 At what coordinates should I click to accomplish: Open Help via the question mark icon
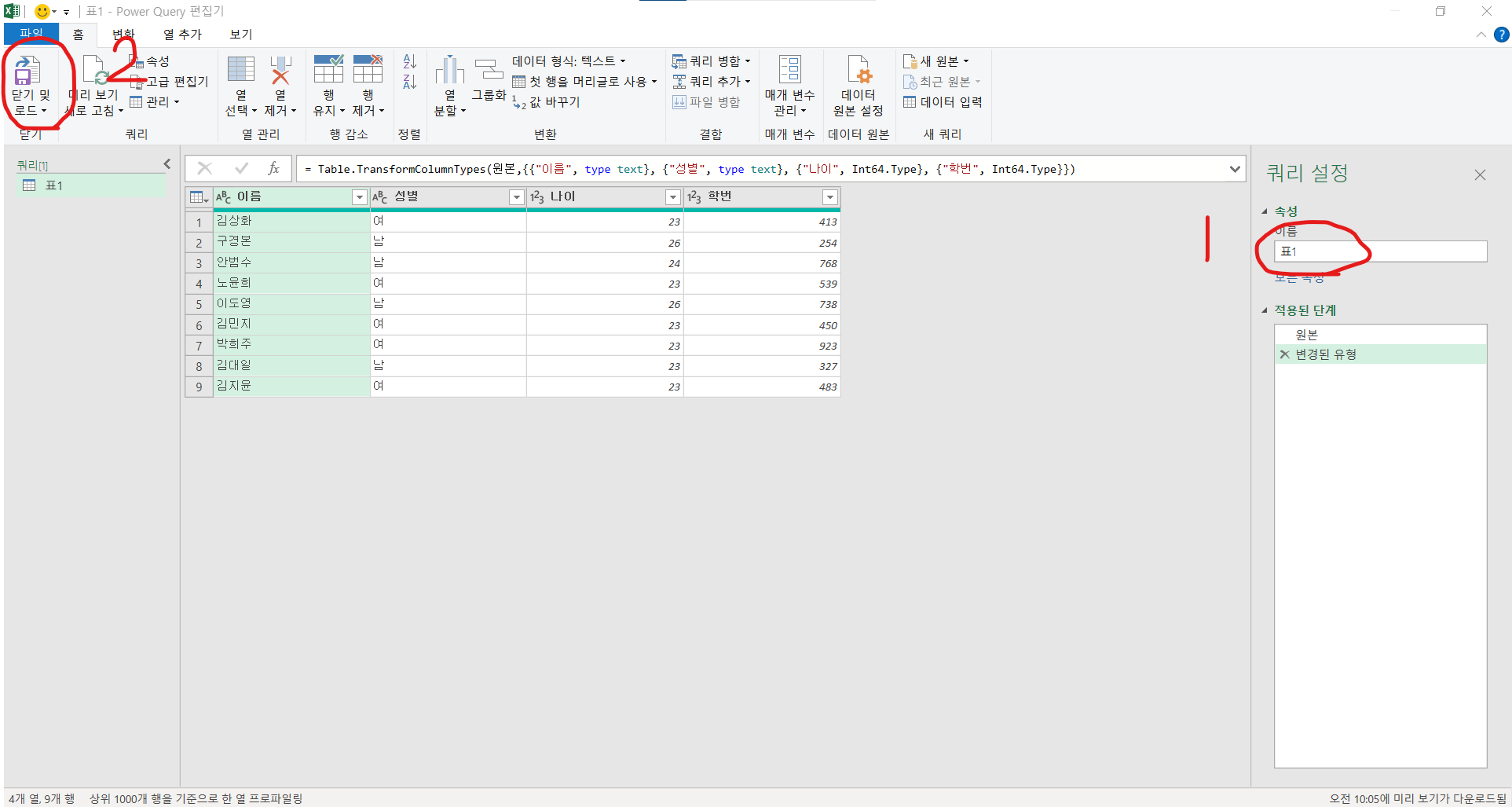(x=1501, y=35)
